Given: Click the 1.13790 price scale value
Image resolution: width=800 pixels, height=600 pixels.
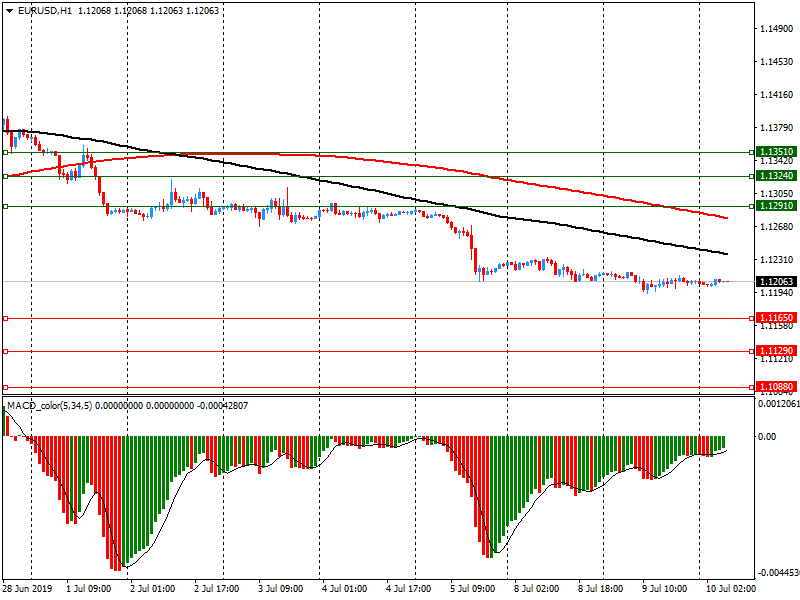Looking at the screenshot, I should tap(777, 128).
